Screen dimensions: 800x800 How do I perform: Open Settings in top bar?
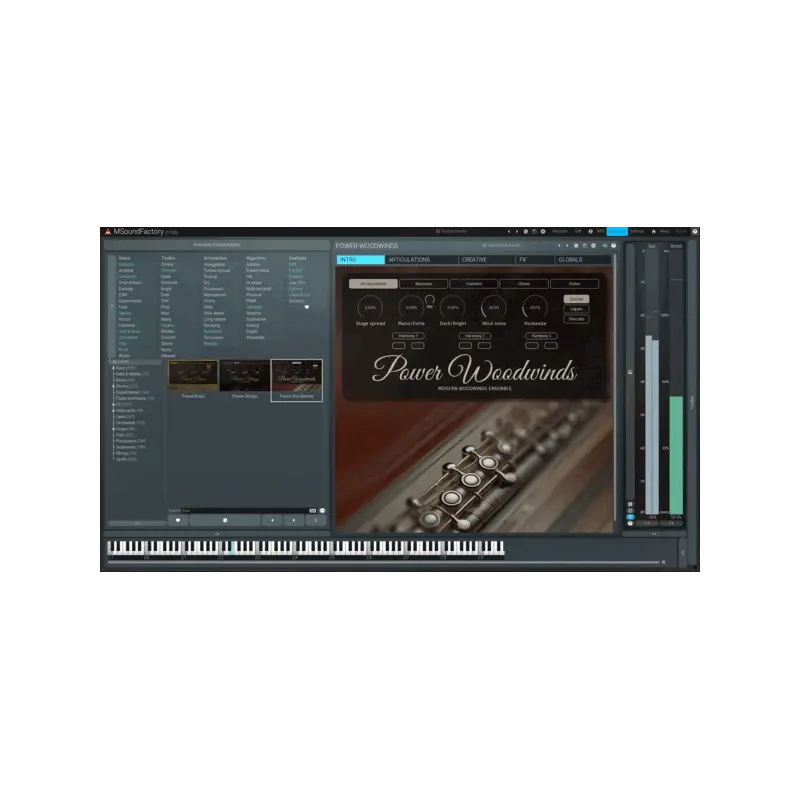coord(637,232)
